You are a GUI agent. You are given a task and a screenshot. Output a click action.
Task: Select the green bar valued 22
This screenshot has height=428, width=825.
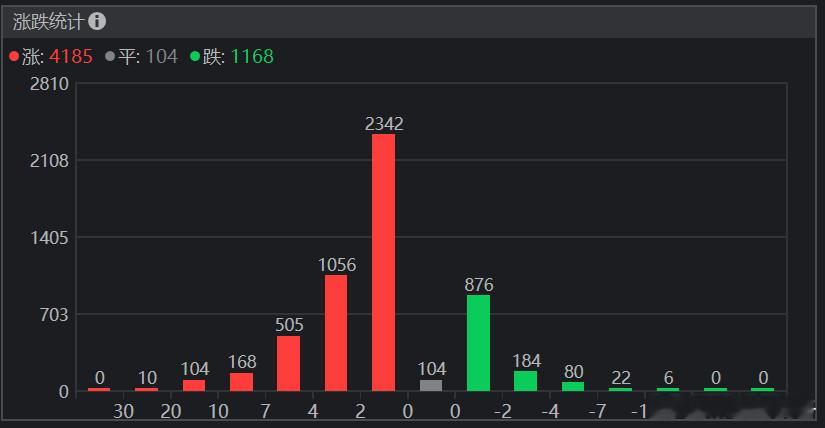[620, 390]
